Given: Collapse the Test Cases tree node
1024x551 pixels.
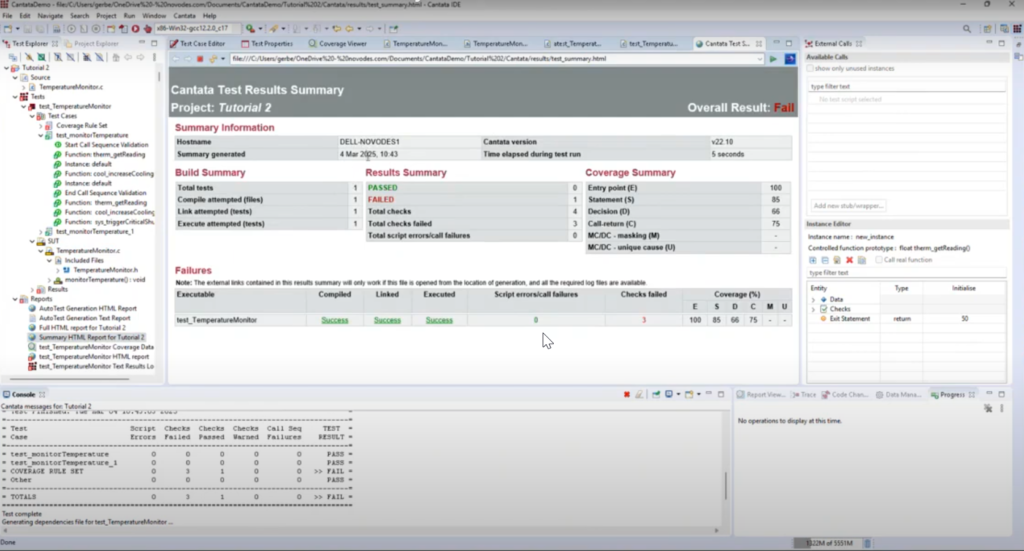Looking at the screenshot, I should tap(32, 116).
